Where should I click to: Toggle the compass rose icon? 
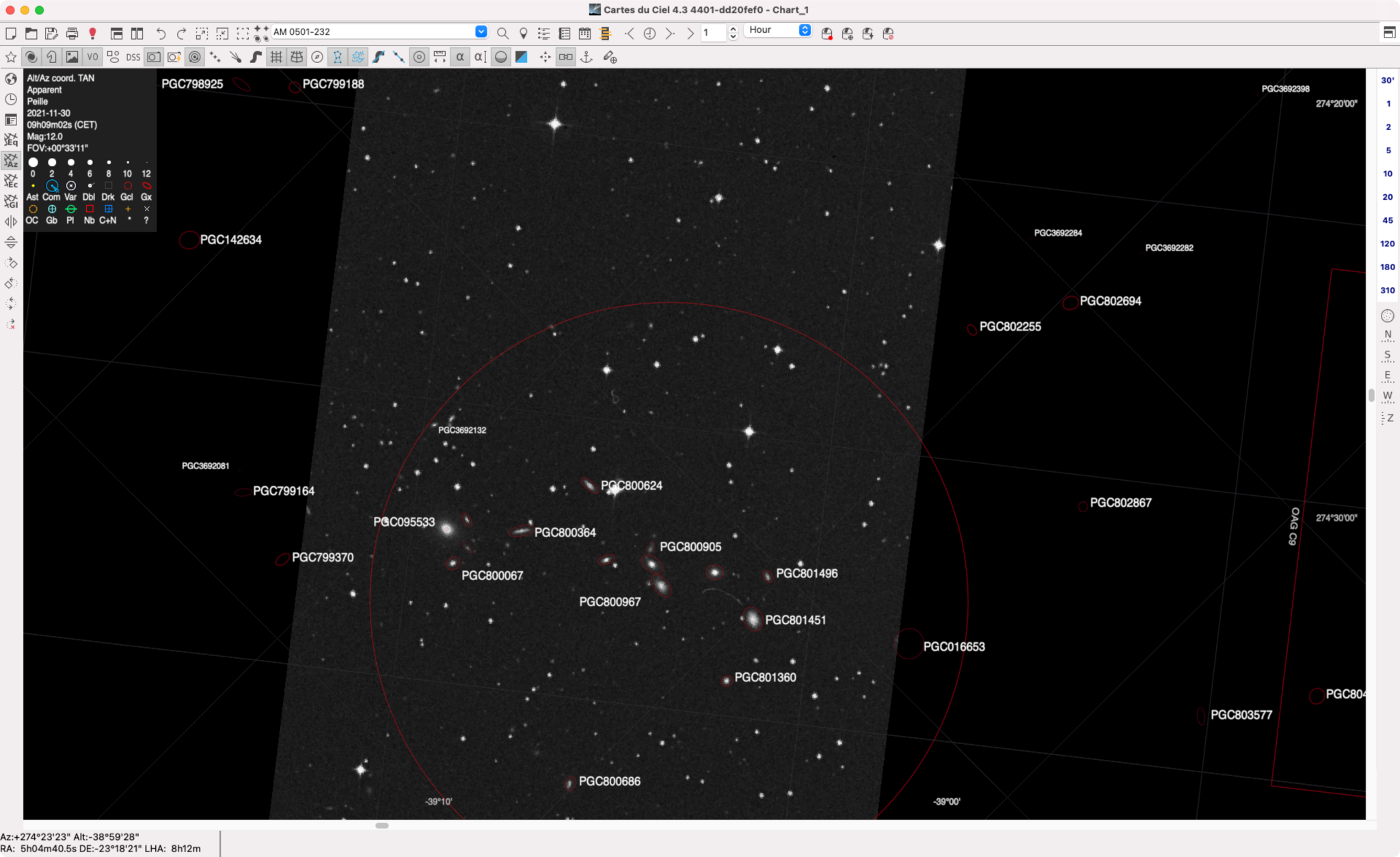(317, 57)
